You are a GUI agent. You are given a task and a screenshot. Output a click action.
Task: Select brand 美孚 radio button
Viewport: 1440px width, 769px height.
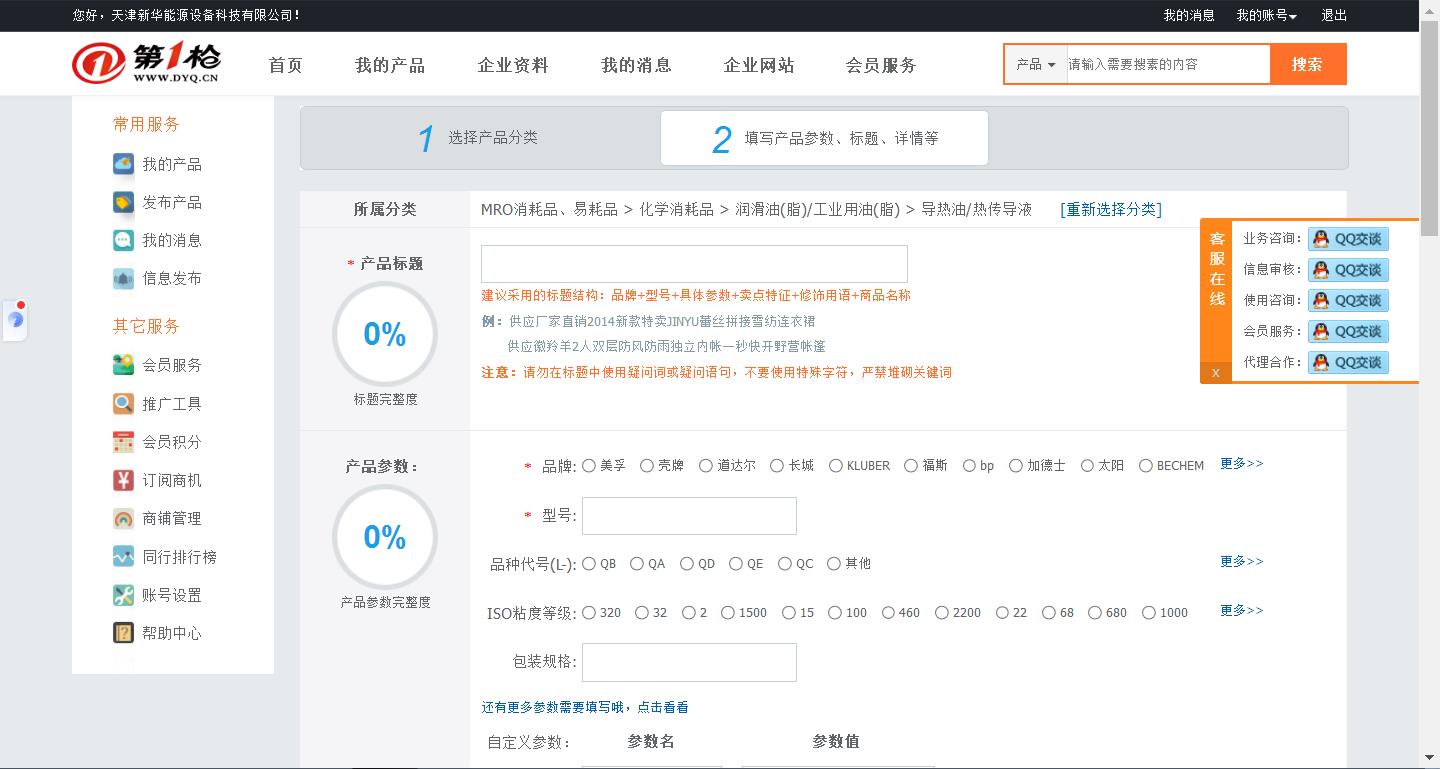tap(589, 465)
